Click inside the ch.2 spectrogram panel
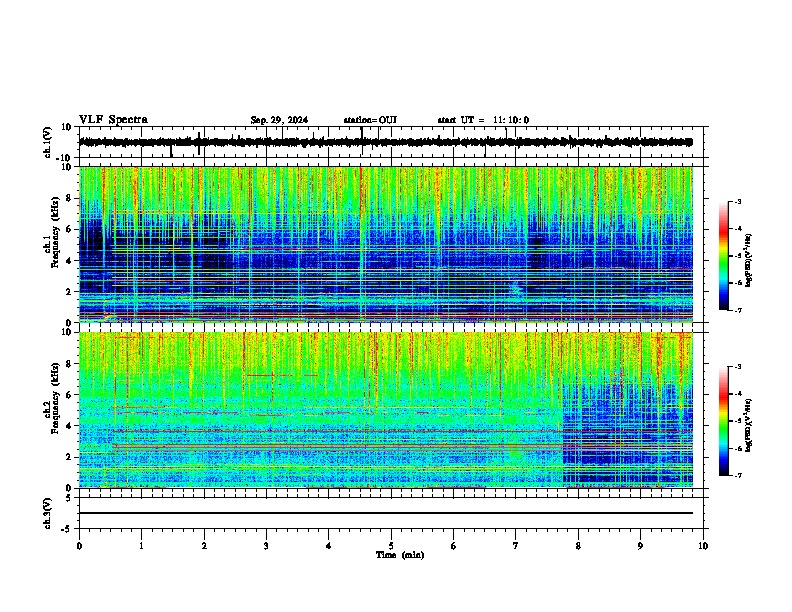The width and height of the screenshot is (792, 612). point(386,410)
